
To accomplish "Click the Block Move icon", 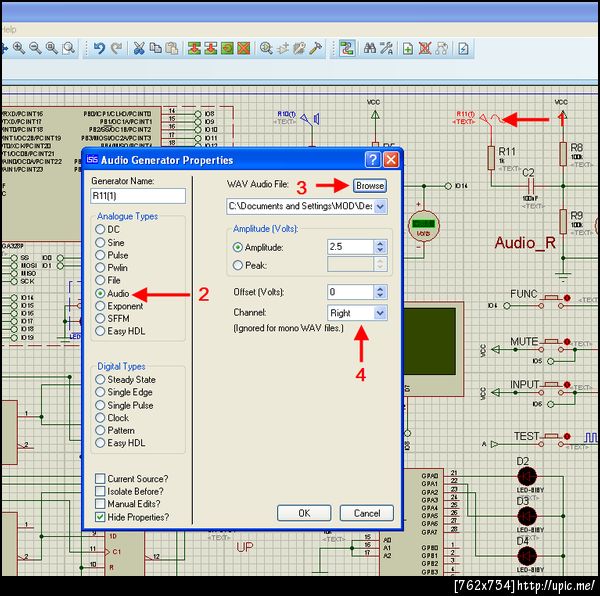I will coord(211,48).
